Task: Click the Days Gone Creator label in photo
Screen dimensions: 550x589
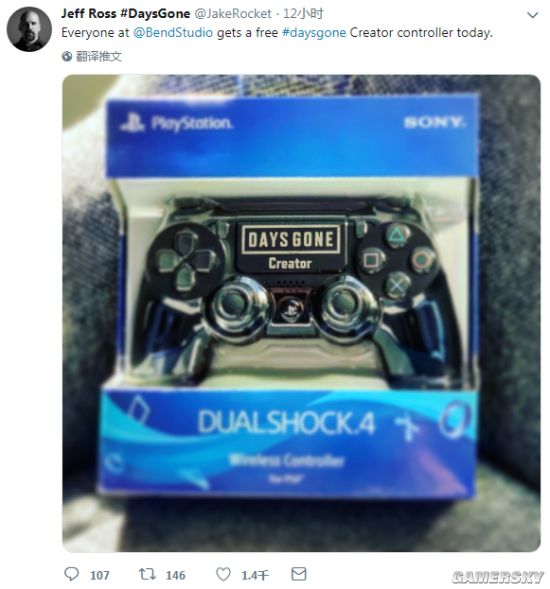Action: pyautogui.click(x=290, y=248)
